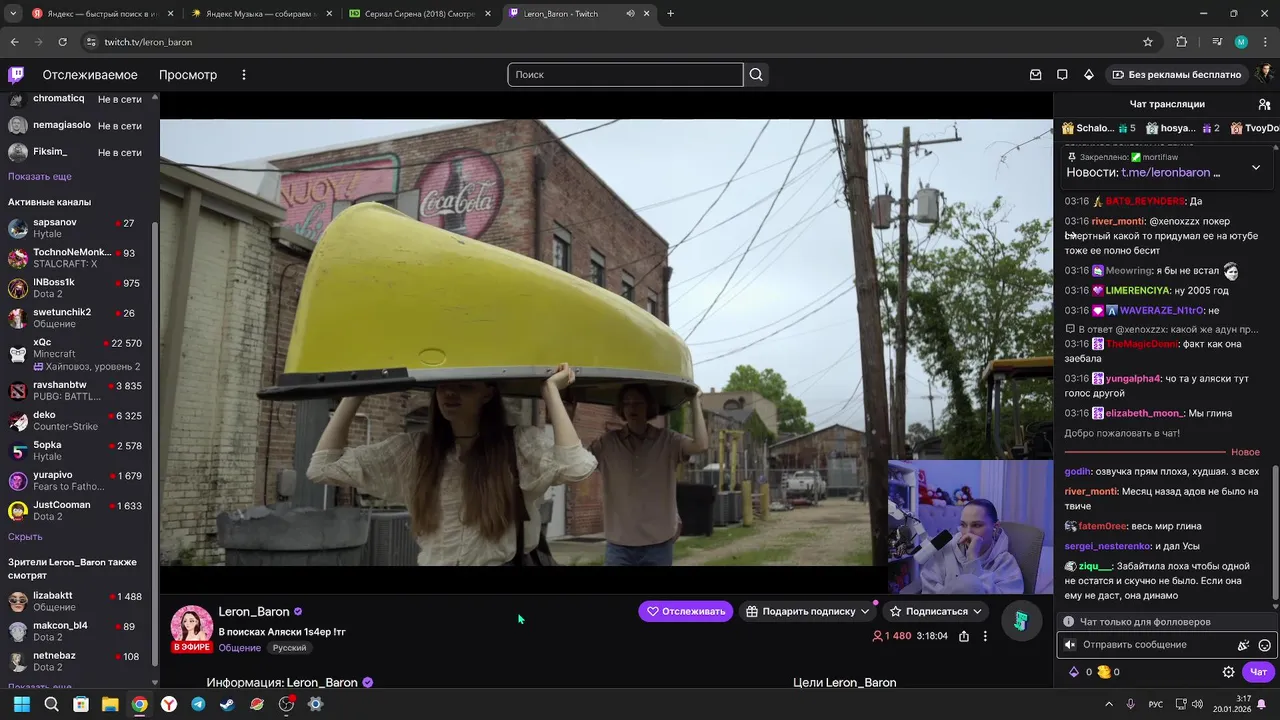Open the Bits crown icon in header
Viewport: 1280px width, 720px height.
[x=1089, y=75]
